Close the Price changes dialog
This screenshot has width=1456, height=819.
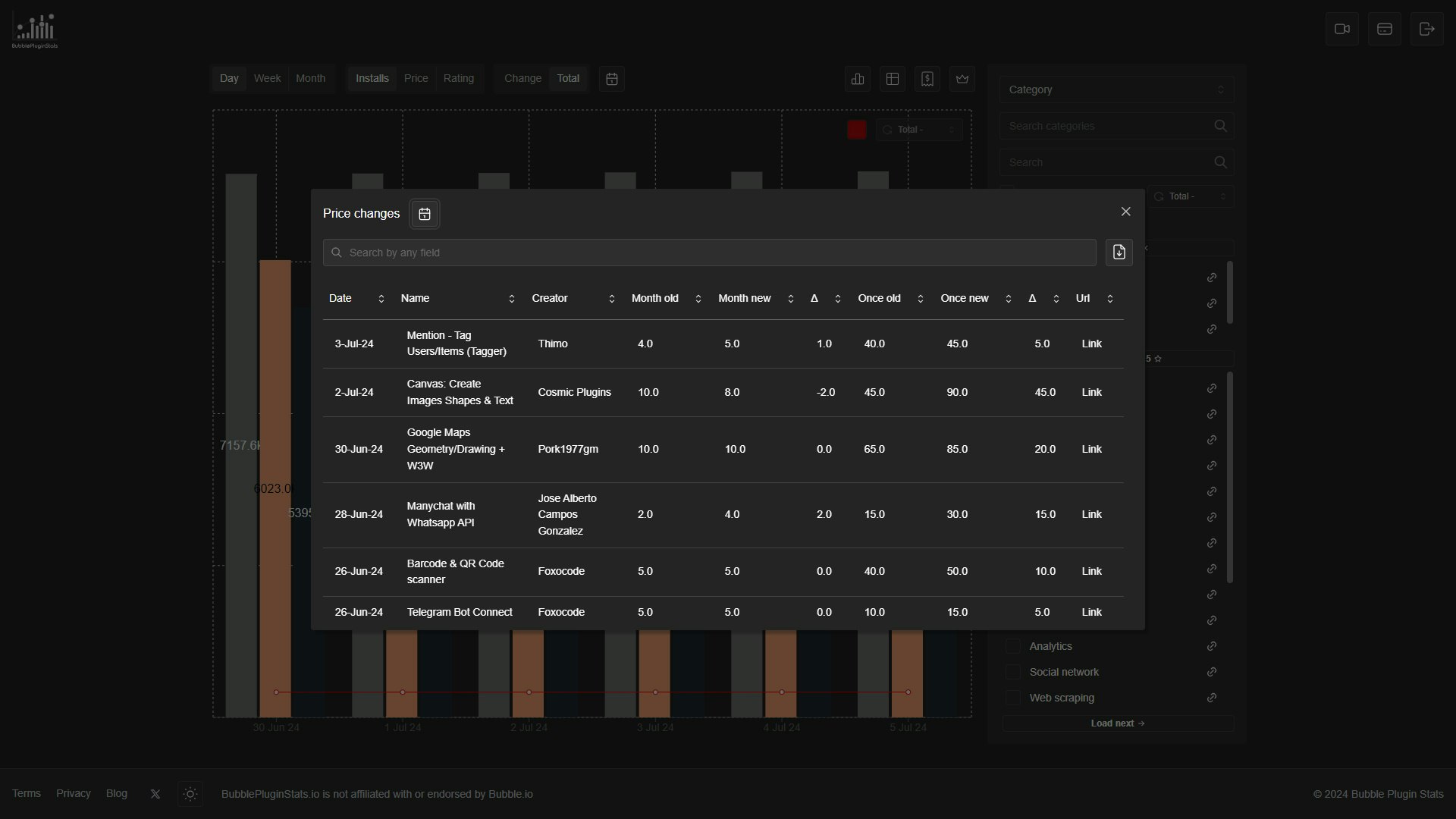pyautogui.click(x=1125, y=212)
